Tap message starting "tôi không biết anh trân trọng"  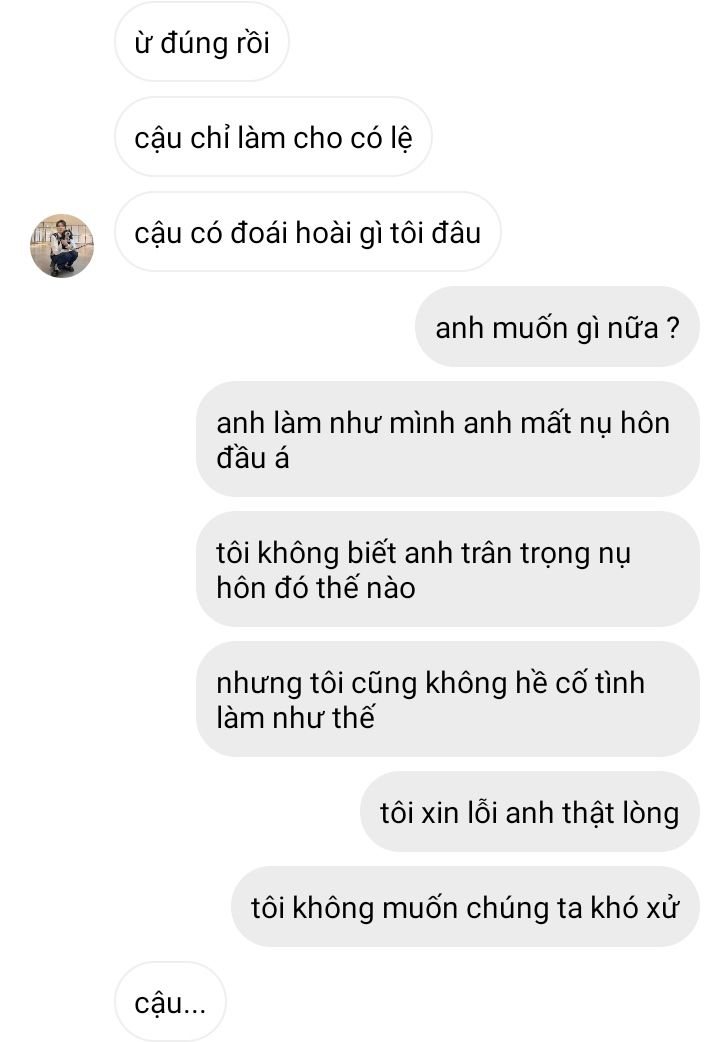coord(447,570)
